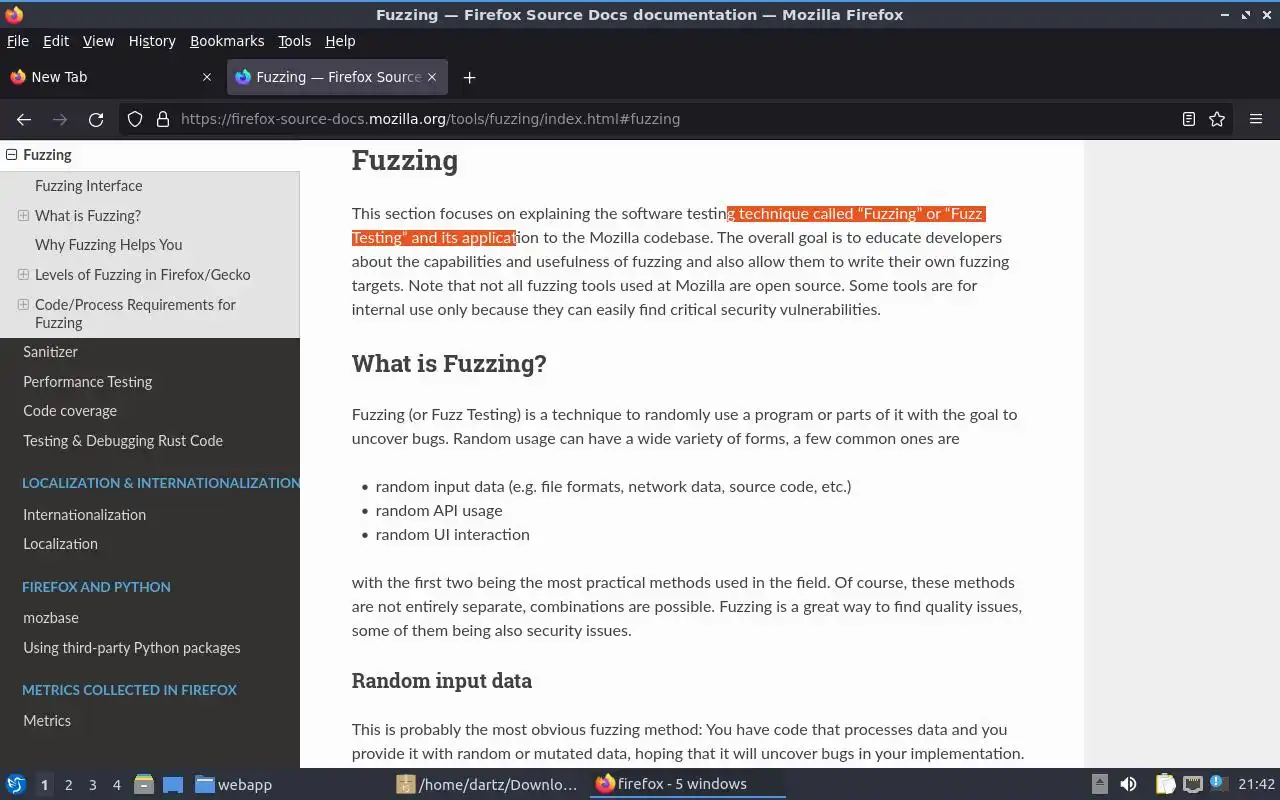The image size is (1280, 800).
Task: Click Levels of Fuzzing in Firefox/Gecko link text
Action: (x=143, y=275)
